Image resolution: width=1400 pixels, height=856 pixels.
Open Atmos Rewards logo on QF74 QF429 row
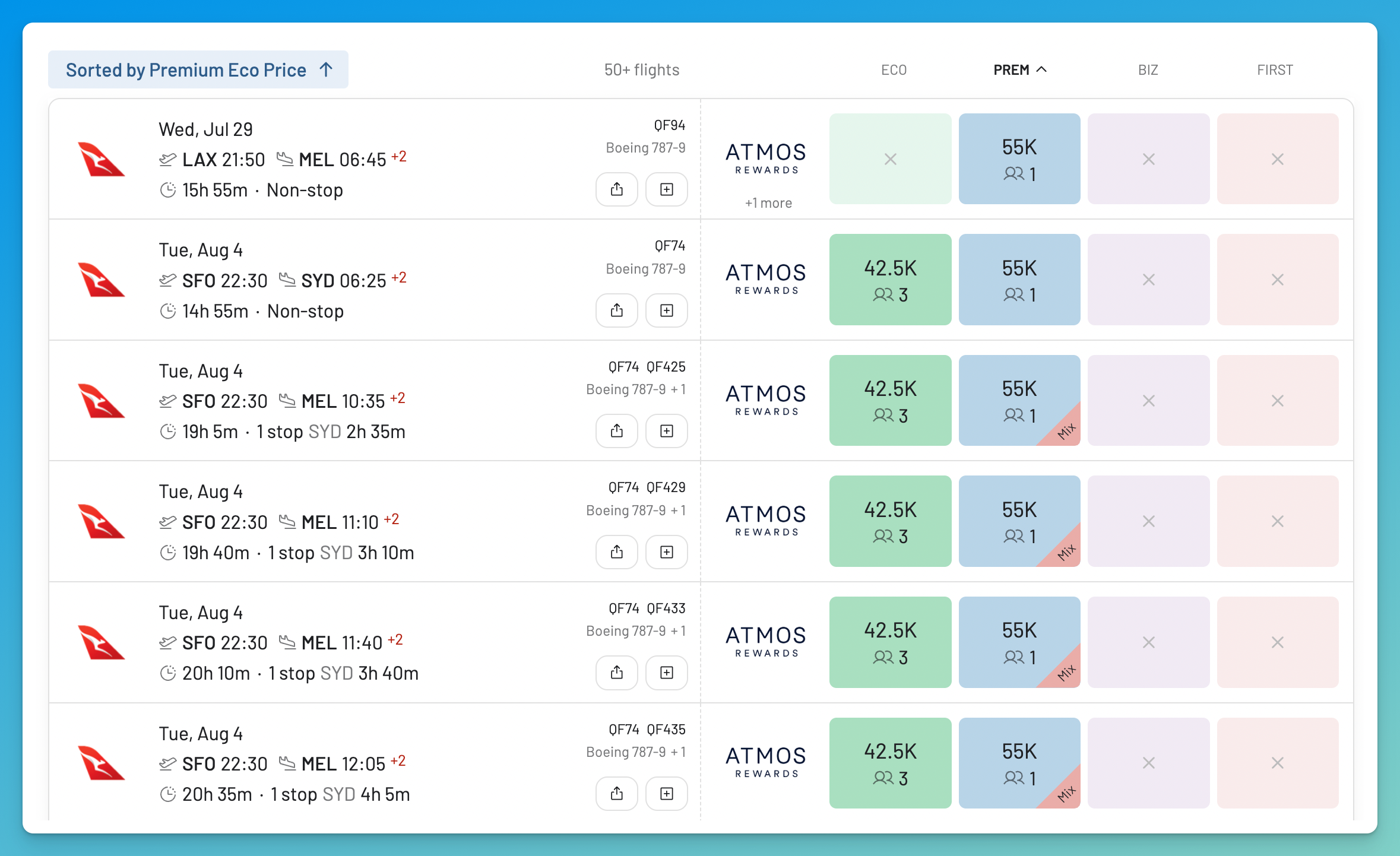[x=766, y=521]
